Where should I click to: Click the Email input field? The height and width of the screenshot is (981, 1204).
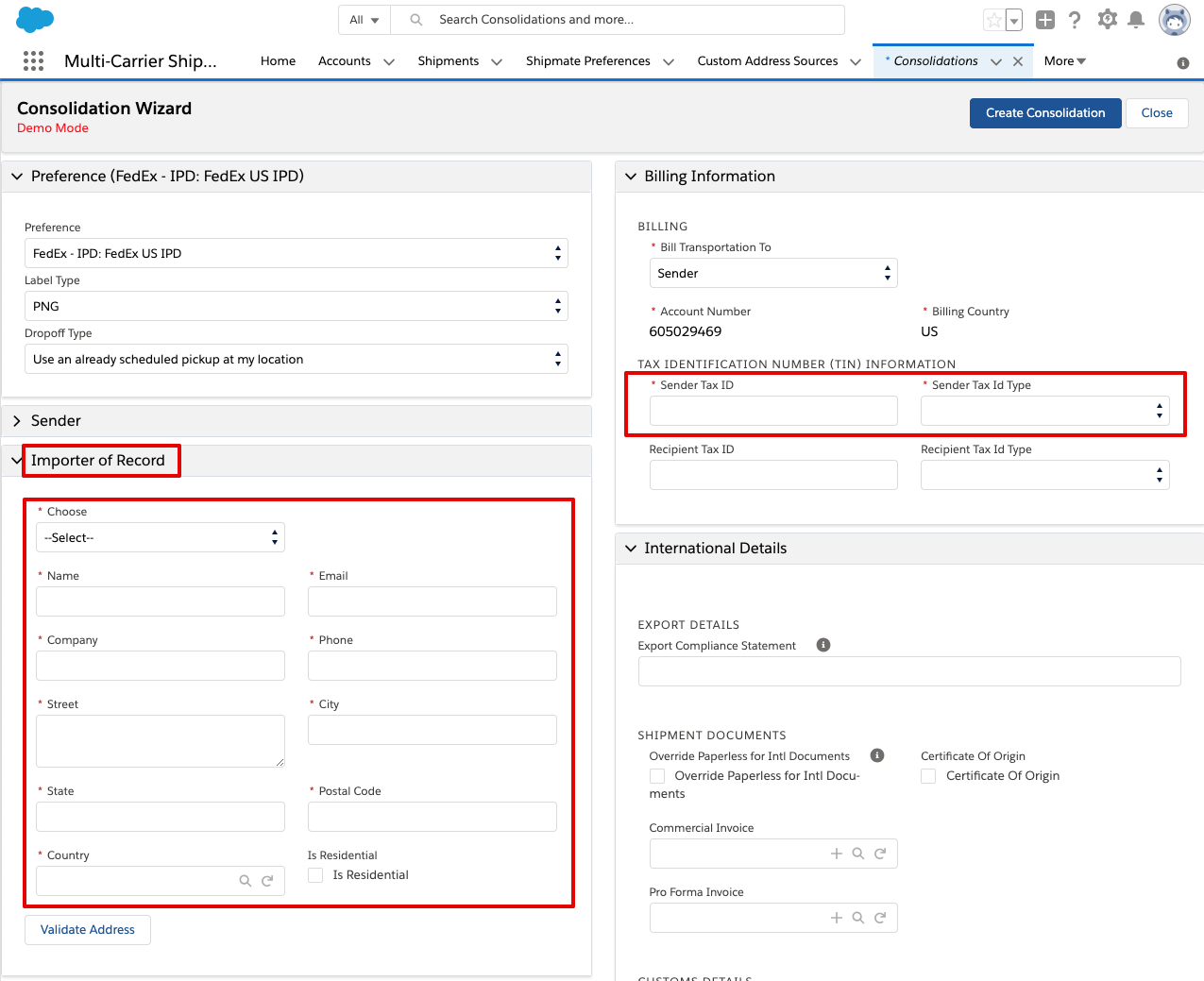click(432, 601)
